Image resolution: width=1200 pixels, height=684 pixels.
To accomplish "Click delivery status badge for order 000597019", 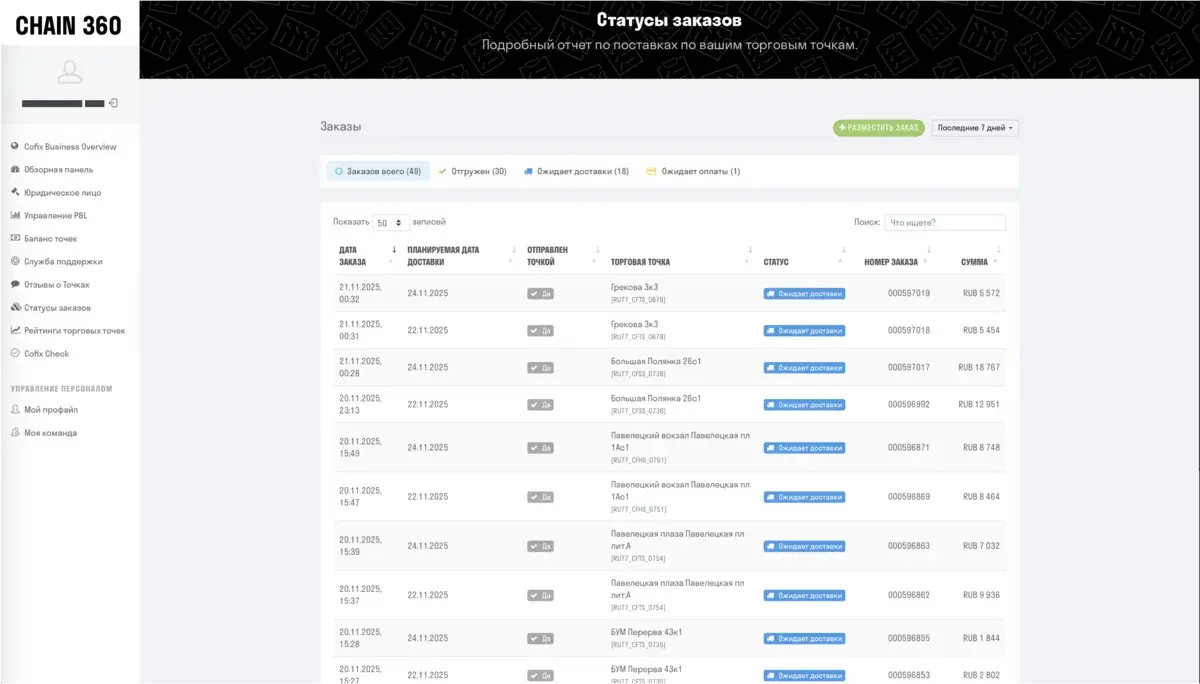I will [804, 294].
